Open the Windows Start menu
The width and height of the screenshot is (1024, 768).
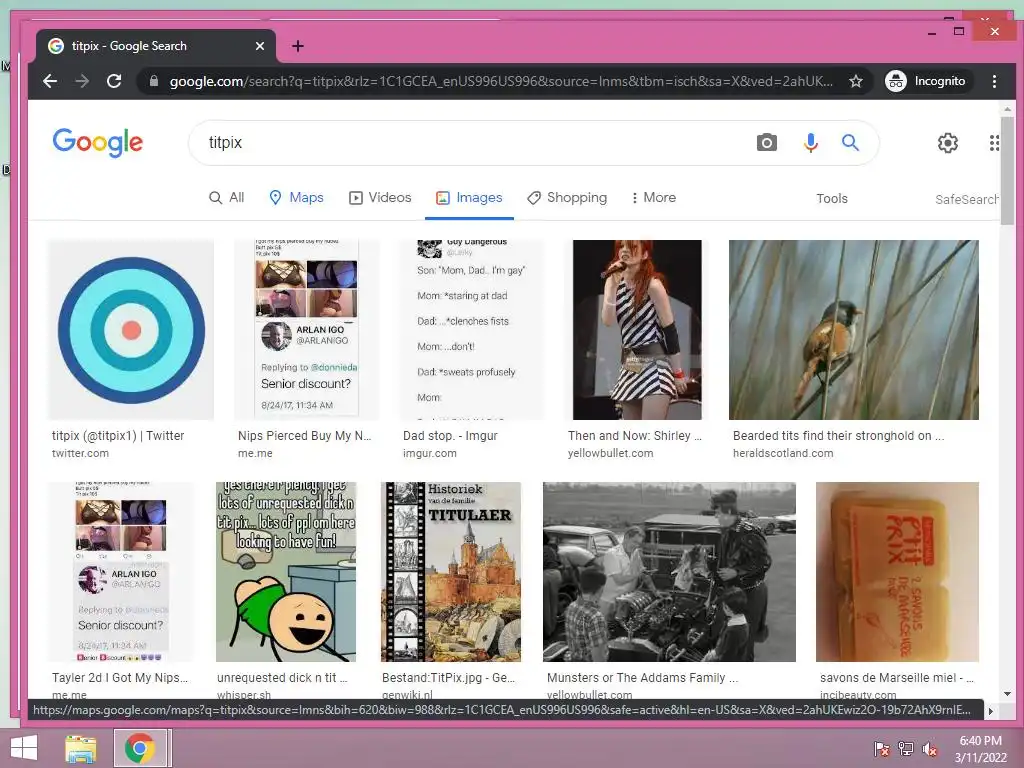click(24, 748)
